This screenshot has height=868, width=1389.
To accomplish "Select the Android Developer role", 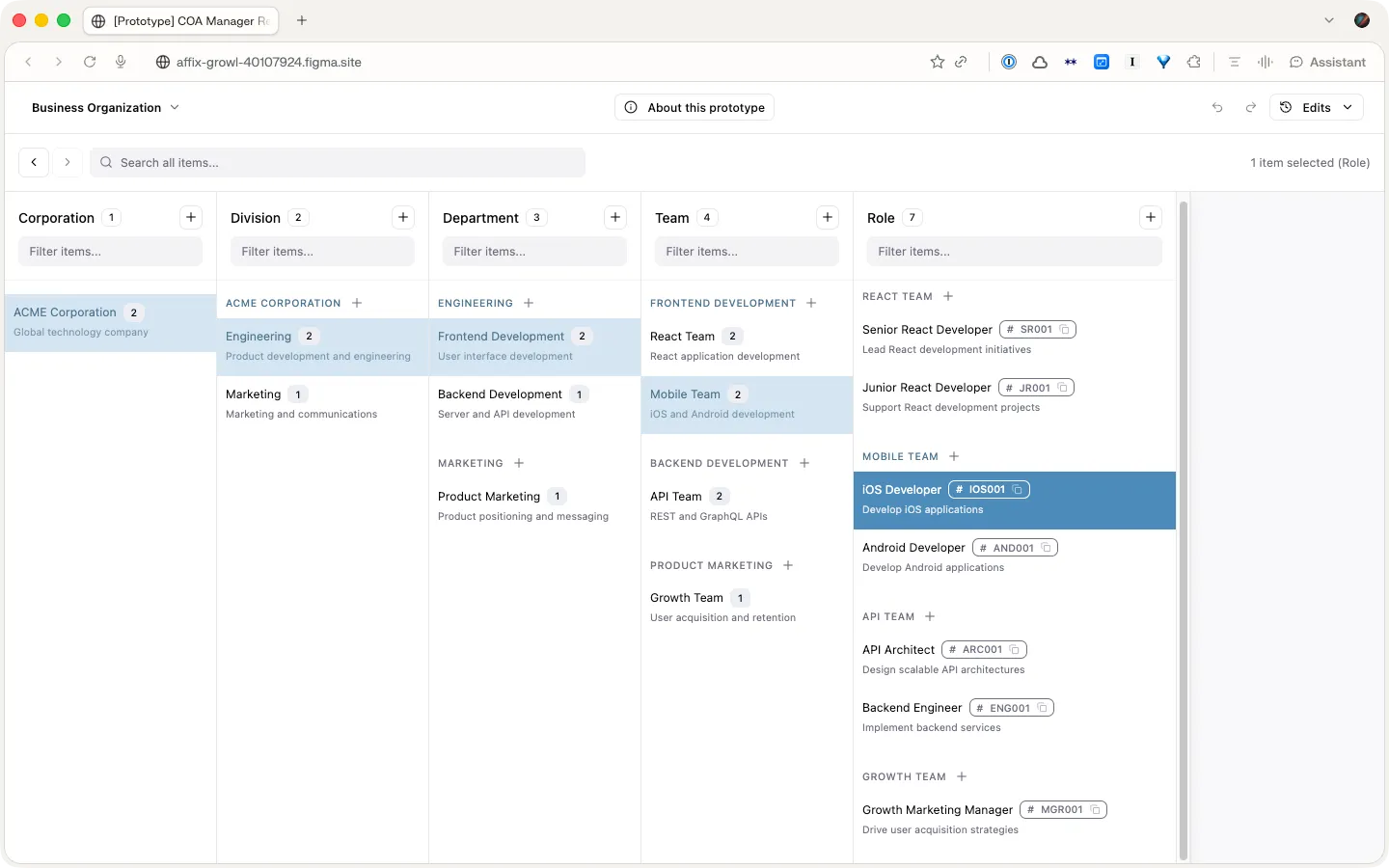I will (1015, 557).
